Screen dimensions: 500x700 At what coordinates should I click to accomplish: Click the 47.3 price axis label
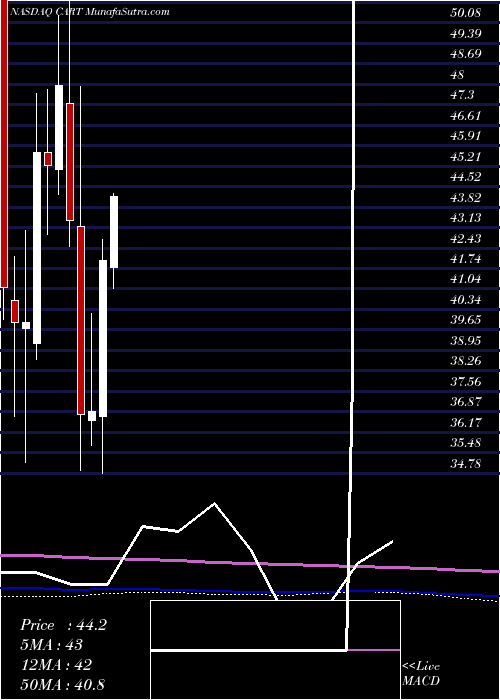462,95
